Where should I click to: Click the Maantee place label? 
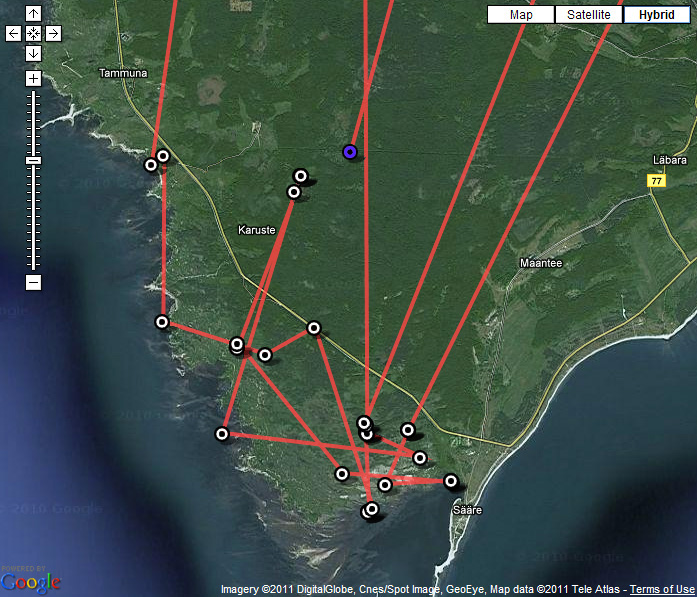[x=541, y=263]
